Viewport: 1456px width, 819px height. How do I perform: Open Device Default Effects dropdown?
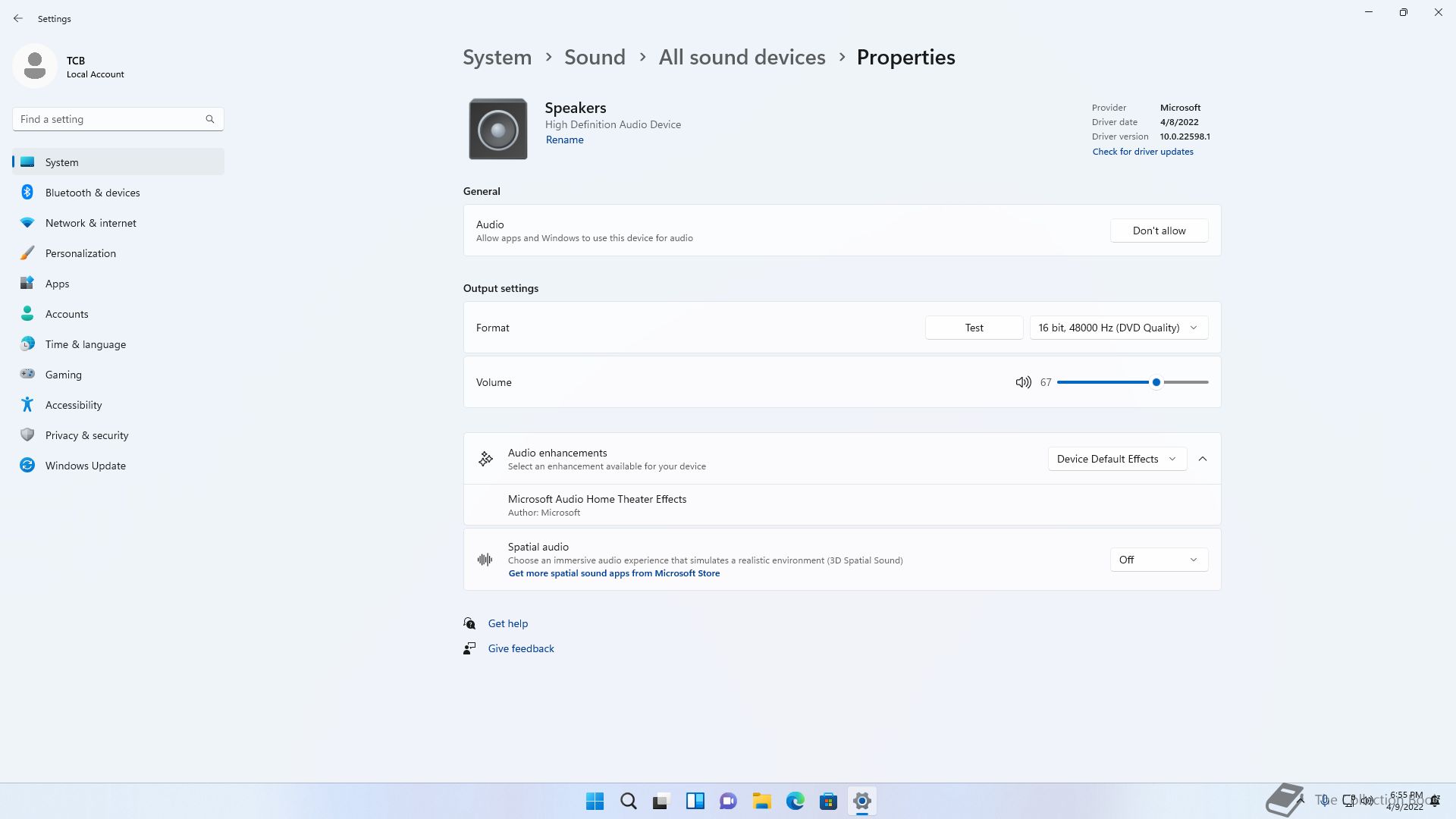pos(1116,459)
